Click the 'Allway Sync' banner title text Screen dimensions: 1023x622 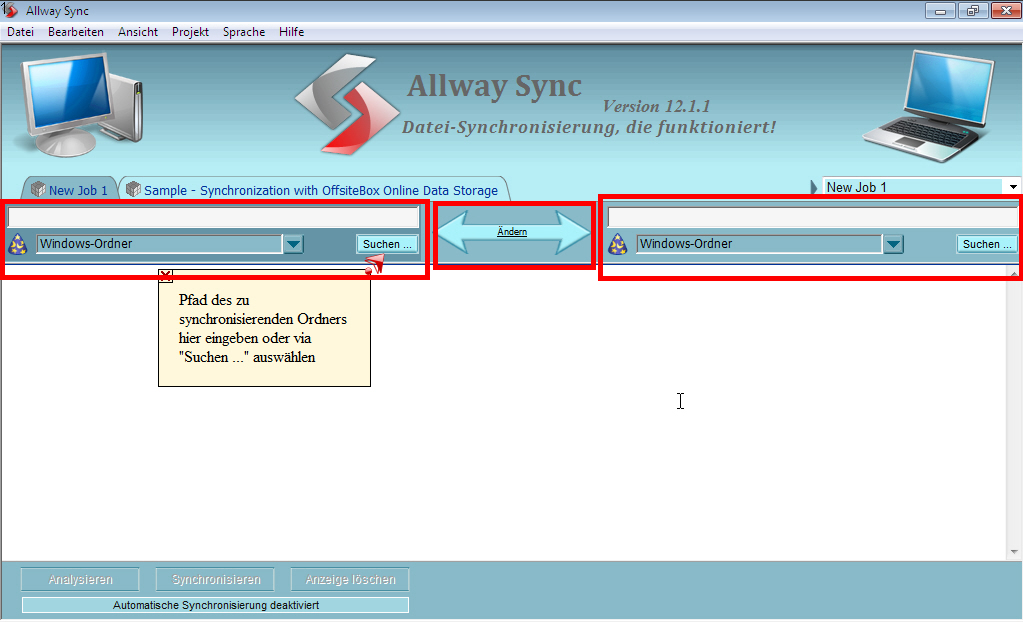pyautogui.click(x=495, y=86)
